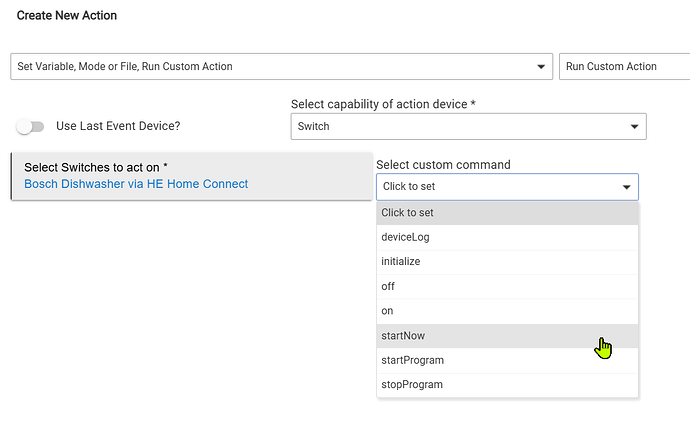Select 'stopProgram' from the command list

pos(506,385)
